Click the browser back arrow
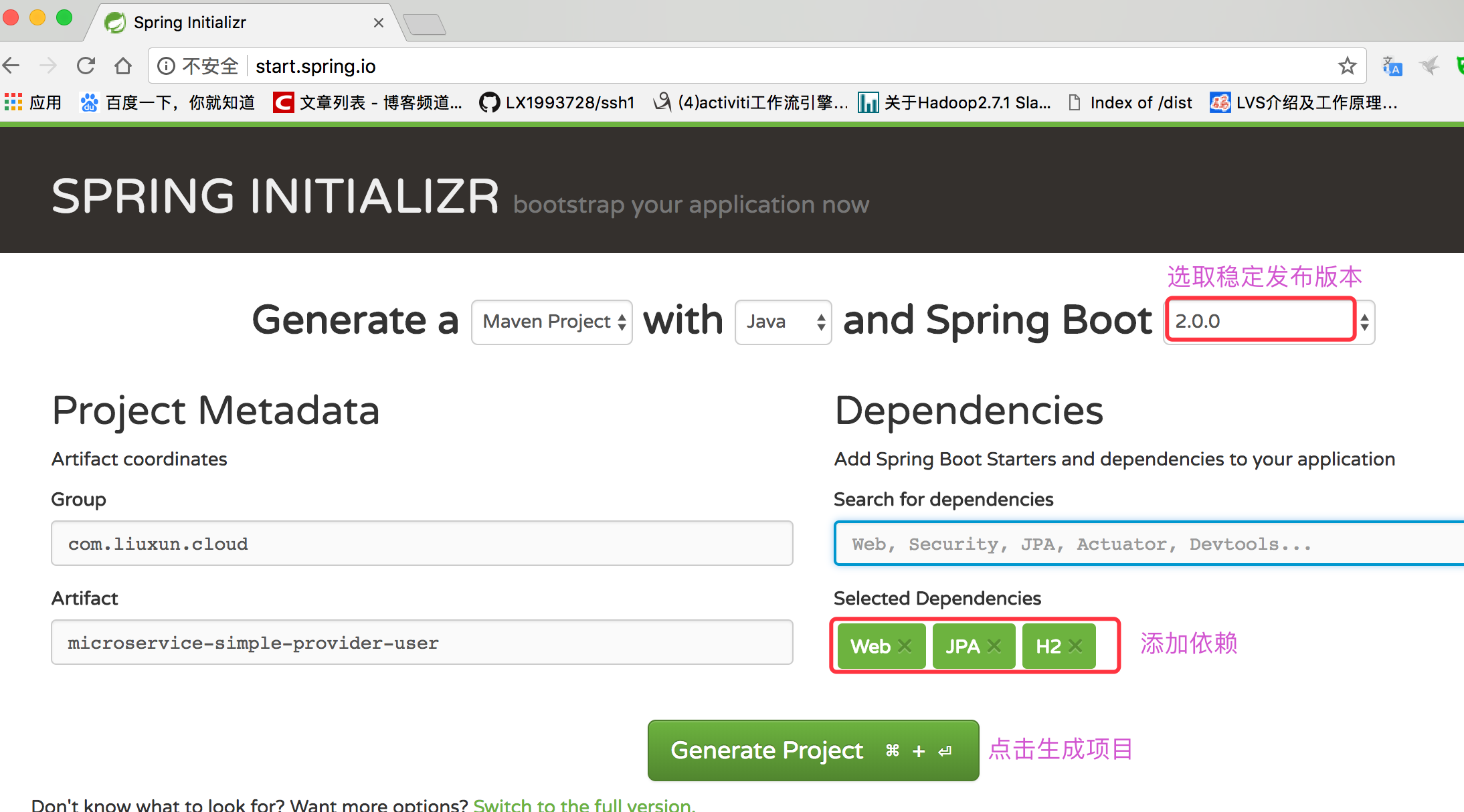The image size is (1464, 812). click(x=11, y=66)
